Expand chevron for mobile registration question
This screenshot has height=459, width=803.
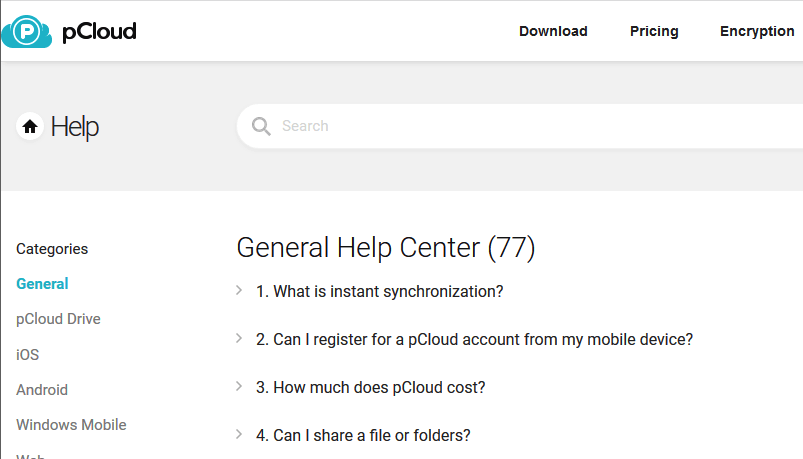[x=239, y=338]
